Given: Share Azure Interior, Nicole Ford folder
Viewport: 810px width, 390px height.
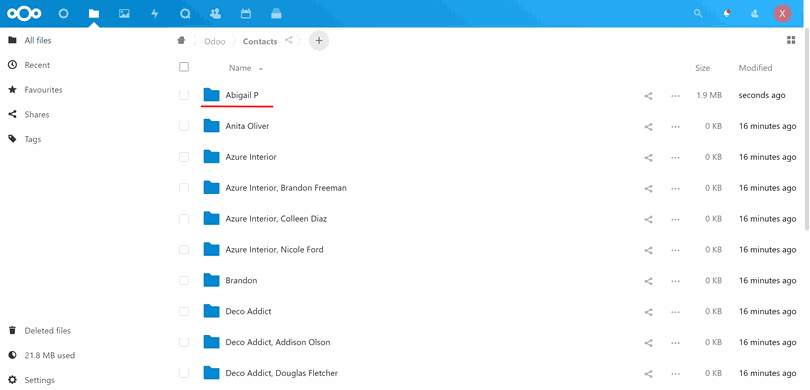Looking at the screenshot, I should pyautogui.click(x=648, y=250).
